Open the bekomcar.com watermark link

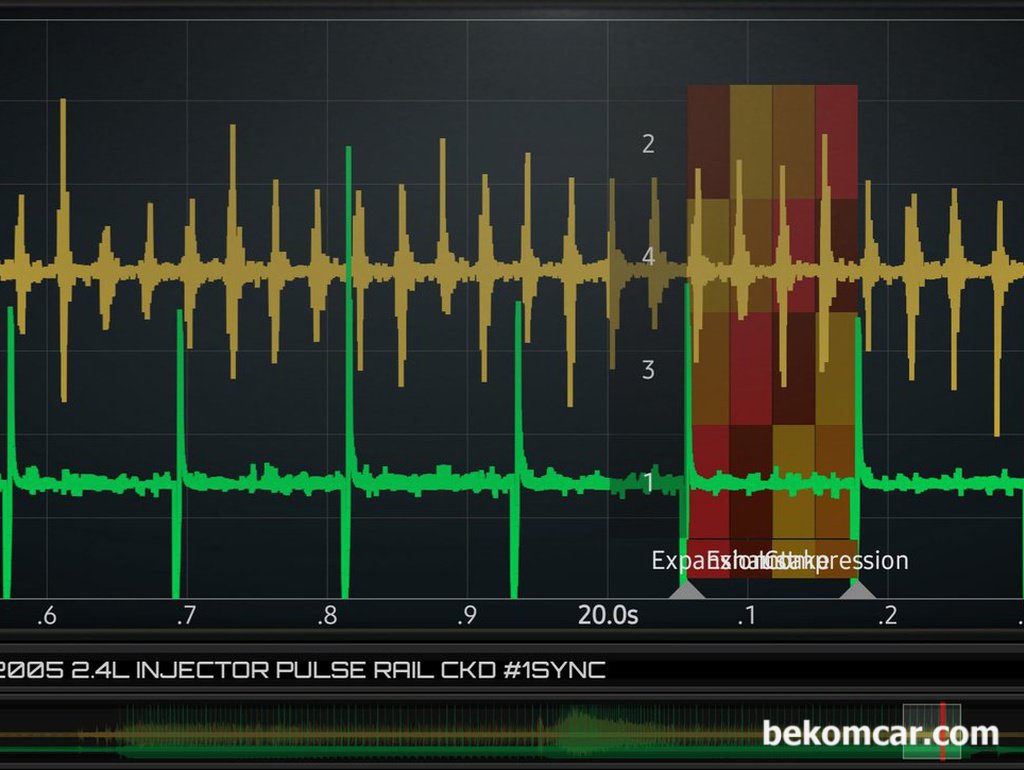pyautogui.click(x=880, y=733)
